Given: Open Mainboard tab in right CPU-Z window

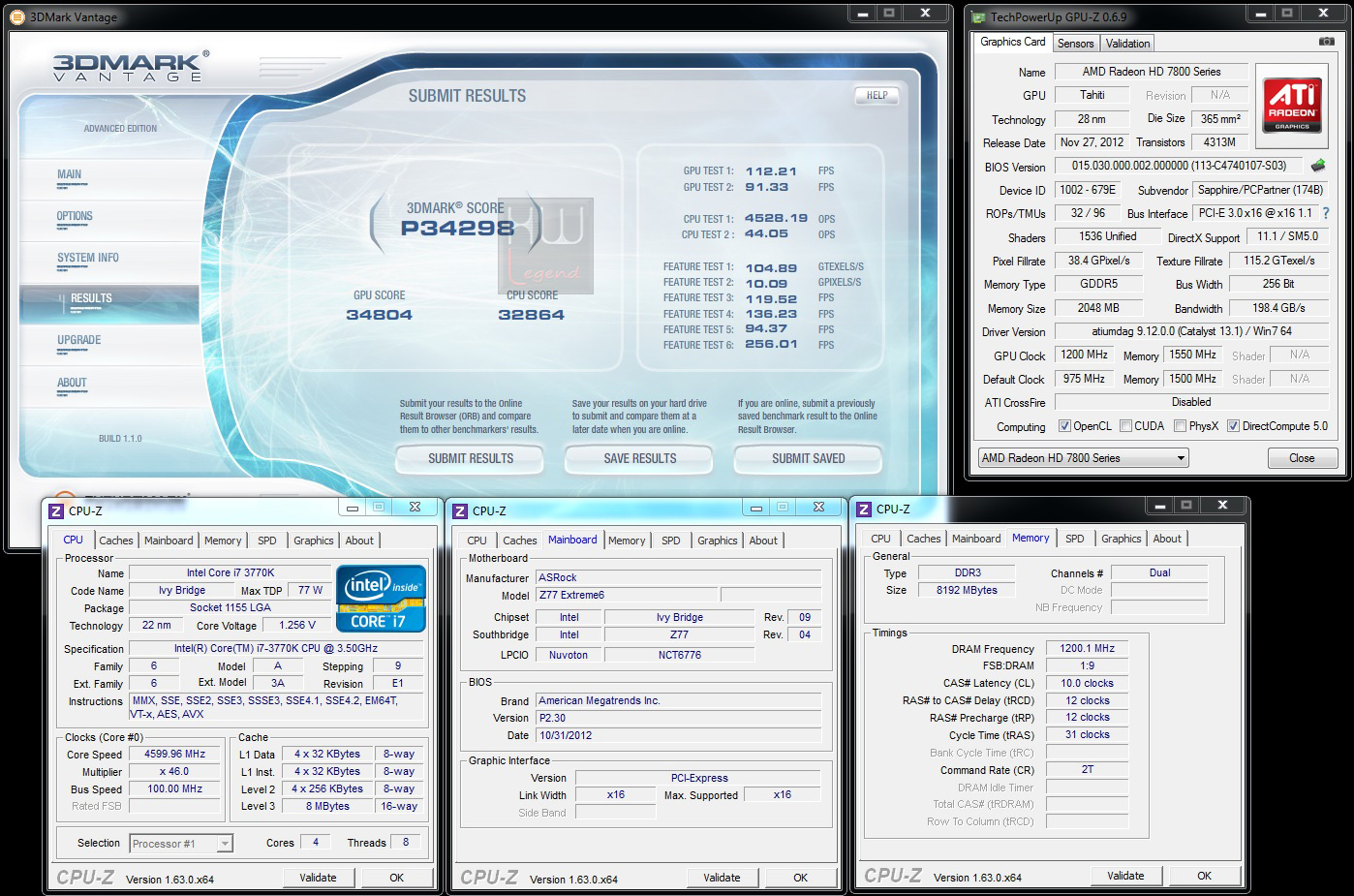Looking at the screenshot, I should click(x=976, y=539).
